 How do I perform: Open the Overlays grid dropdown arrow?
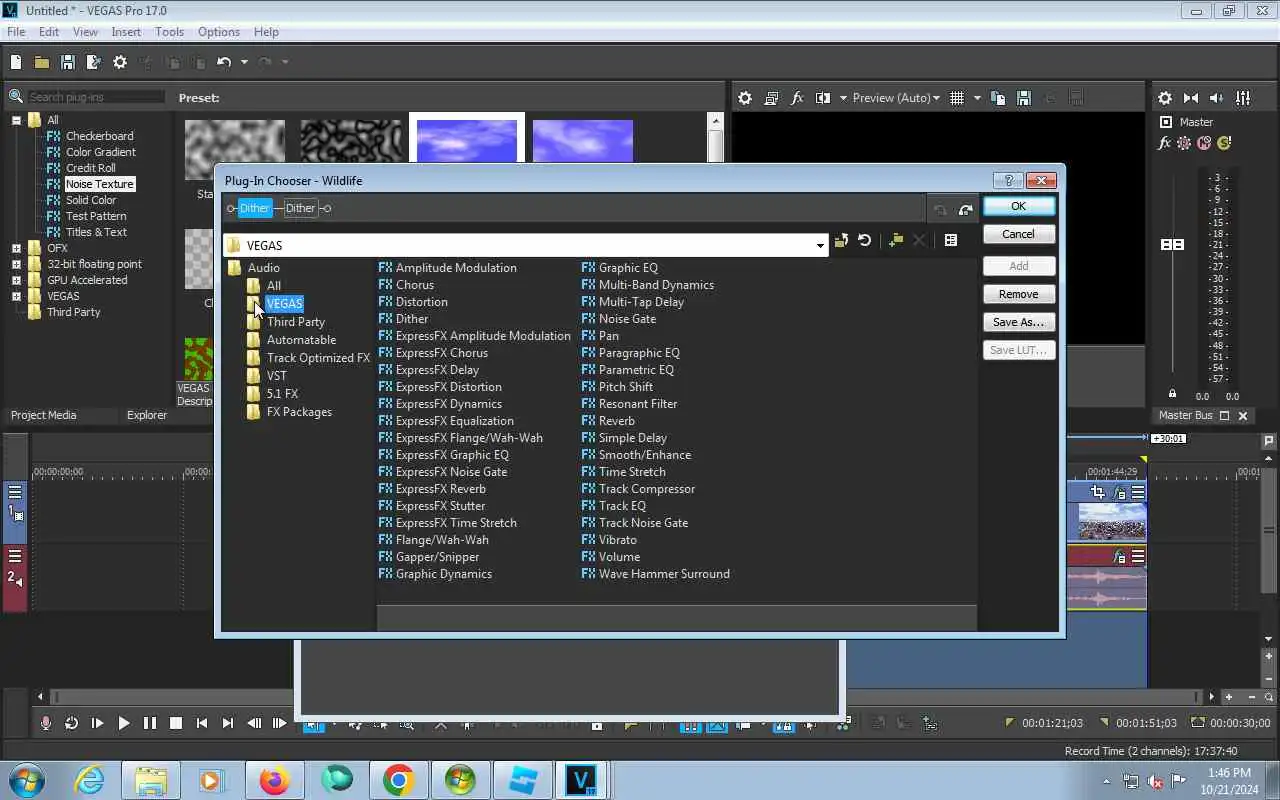point(977,98)
